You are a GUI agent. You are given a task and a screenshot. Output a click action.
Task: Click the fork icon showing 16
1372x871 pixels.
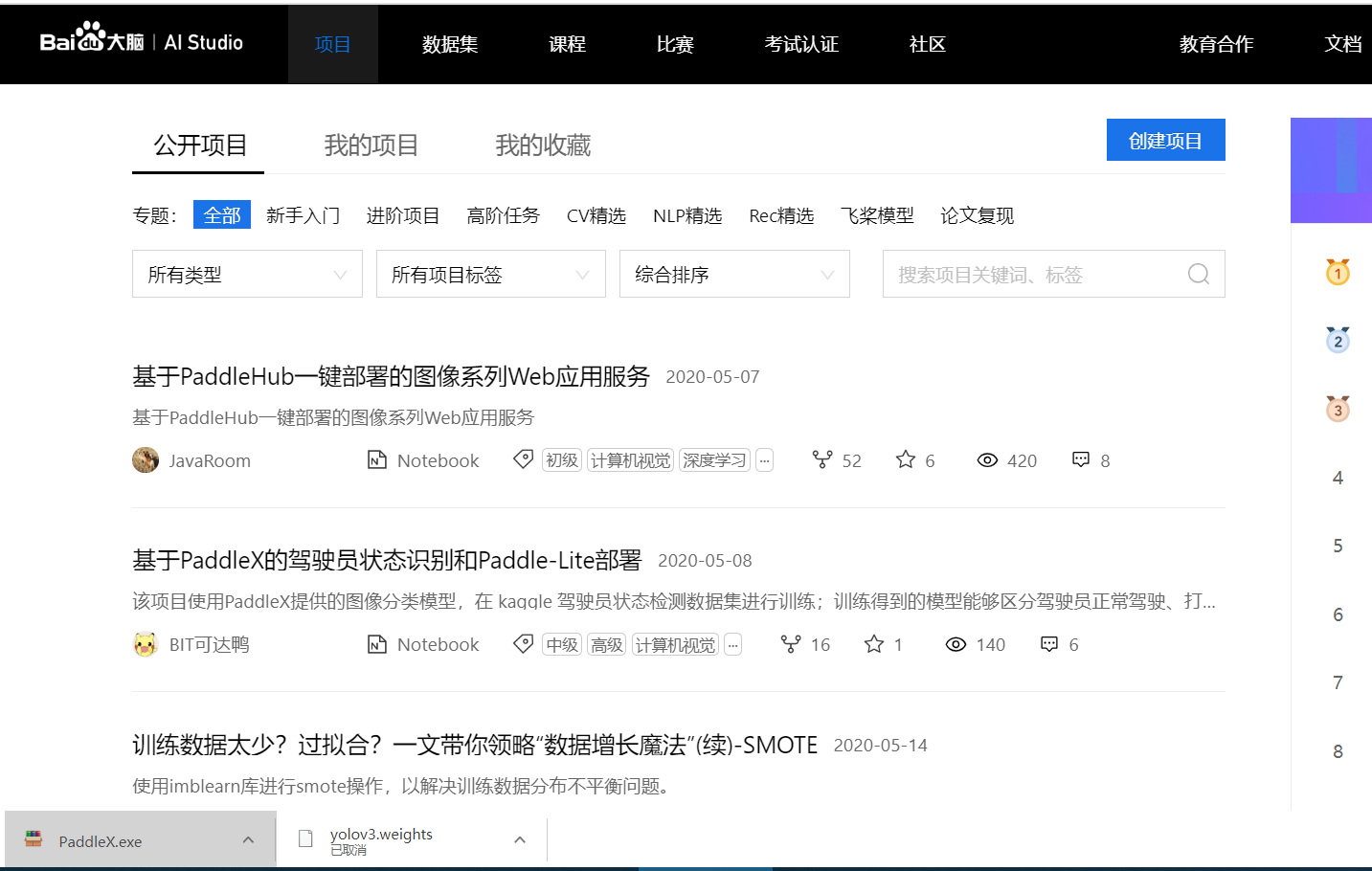pos(791,643)
